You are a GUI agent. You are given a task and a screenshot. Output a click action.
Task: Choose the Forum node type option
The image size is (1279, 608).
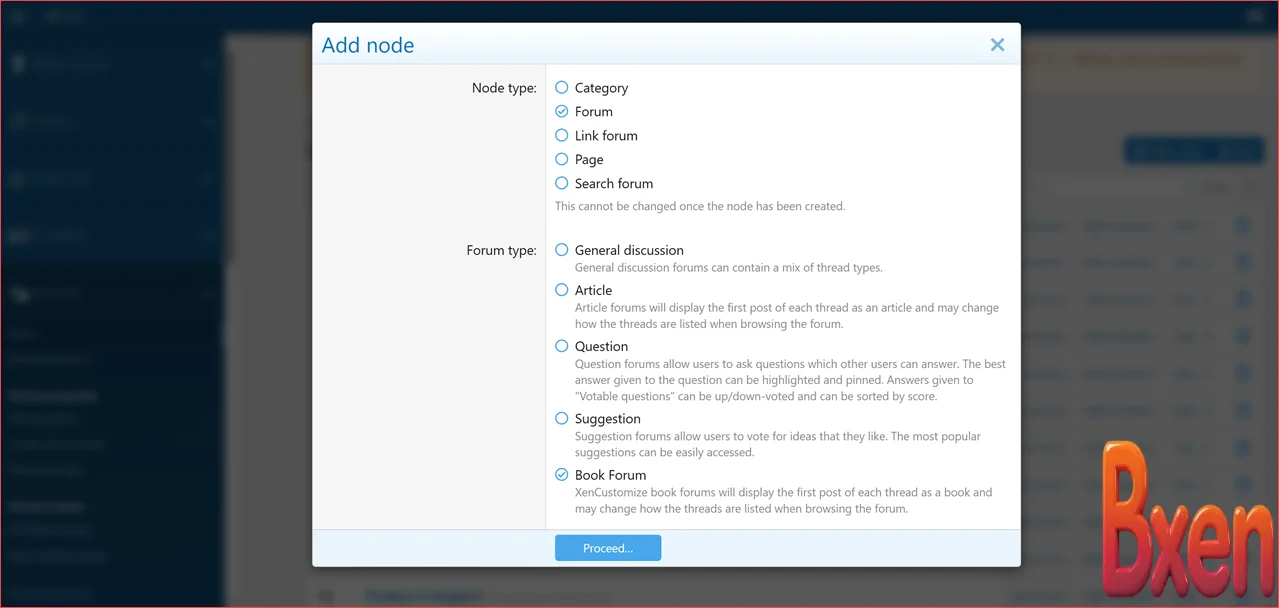tap(562, 112)
